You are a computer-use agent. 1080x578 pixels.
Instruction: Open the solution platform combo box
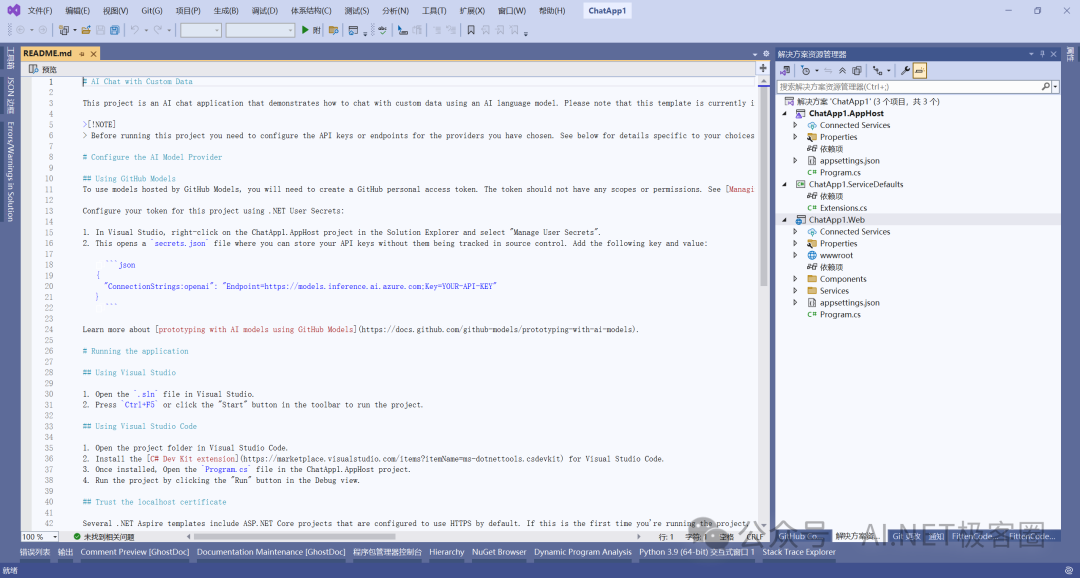[x=260, y=30]
